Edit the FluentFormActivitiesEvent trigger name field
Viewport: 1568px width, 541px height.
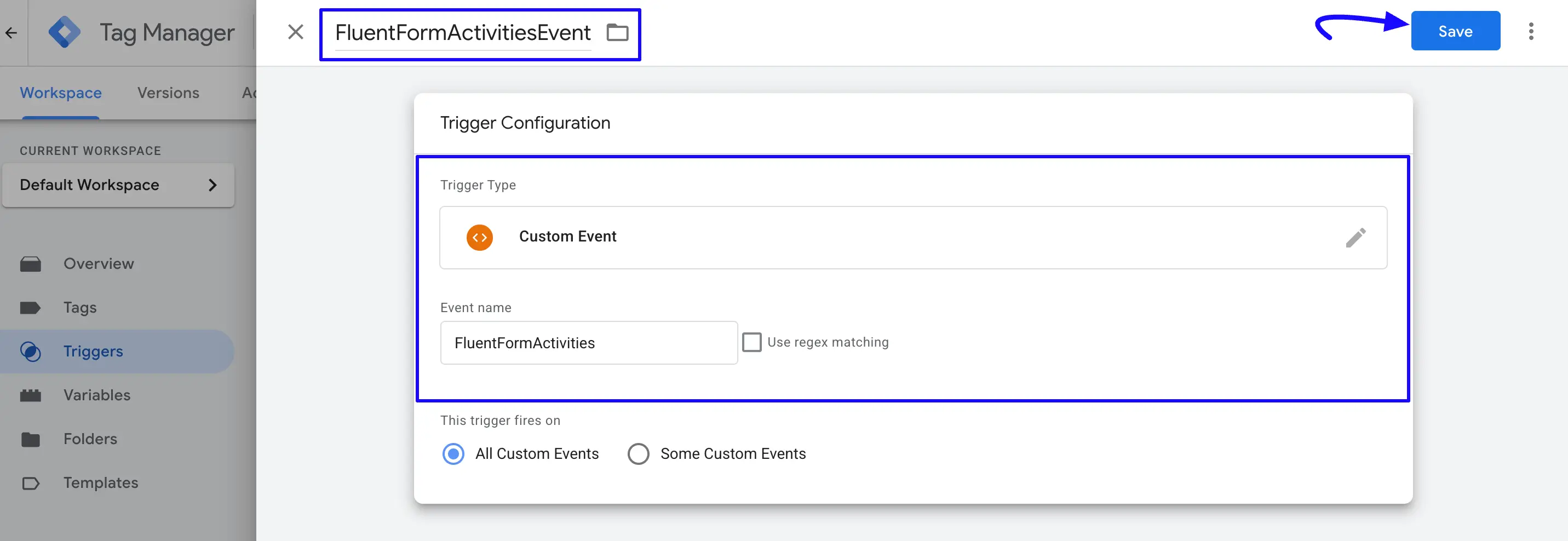[x=463, y=32]
